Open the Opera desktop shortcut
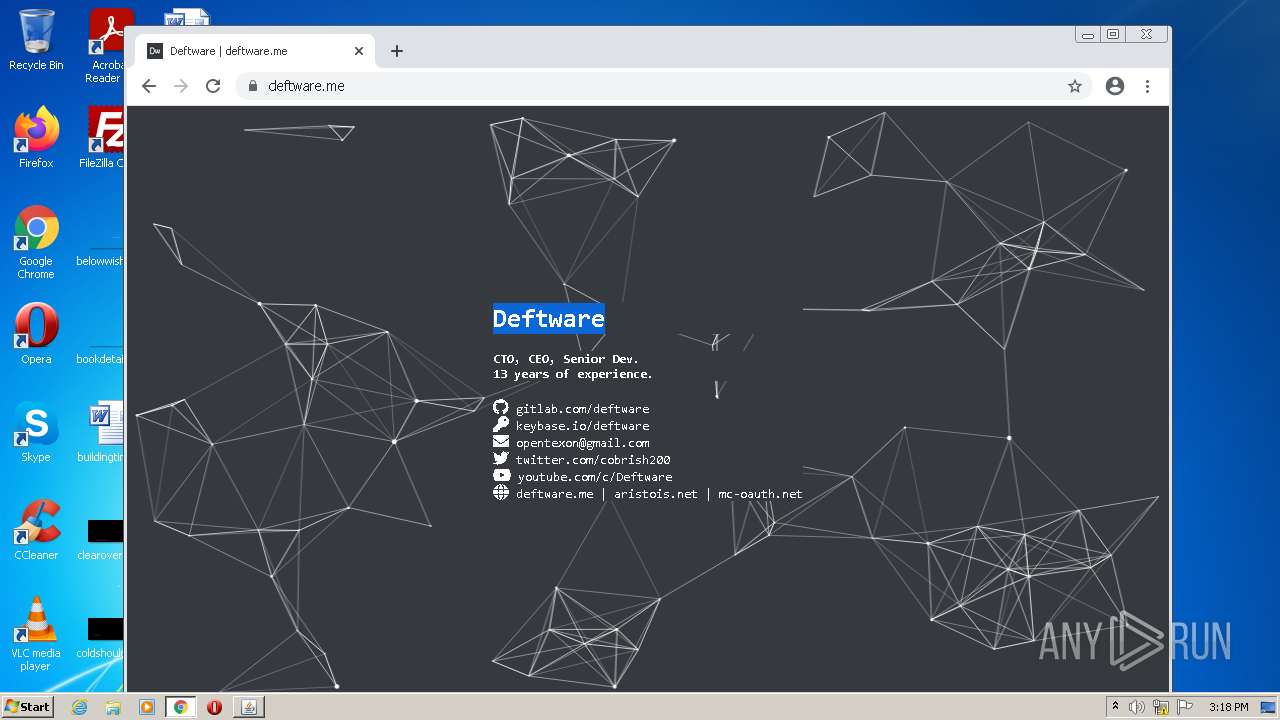Viewport: 1280px width, 720px height. [36, 334]
